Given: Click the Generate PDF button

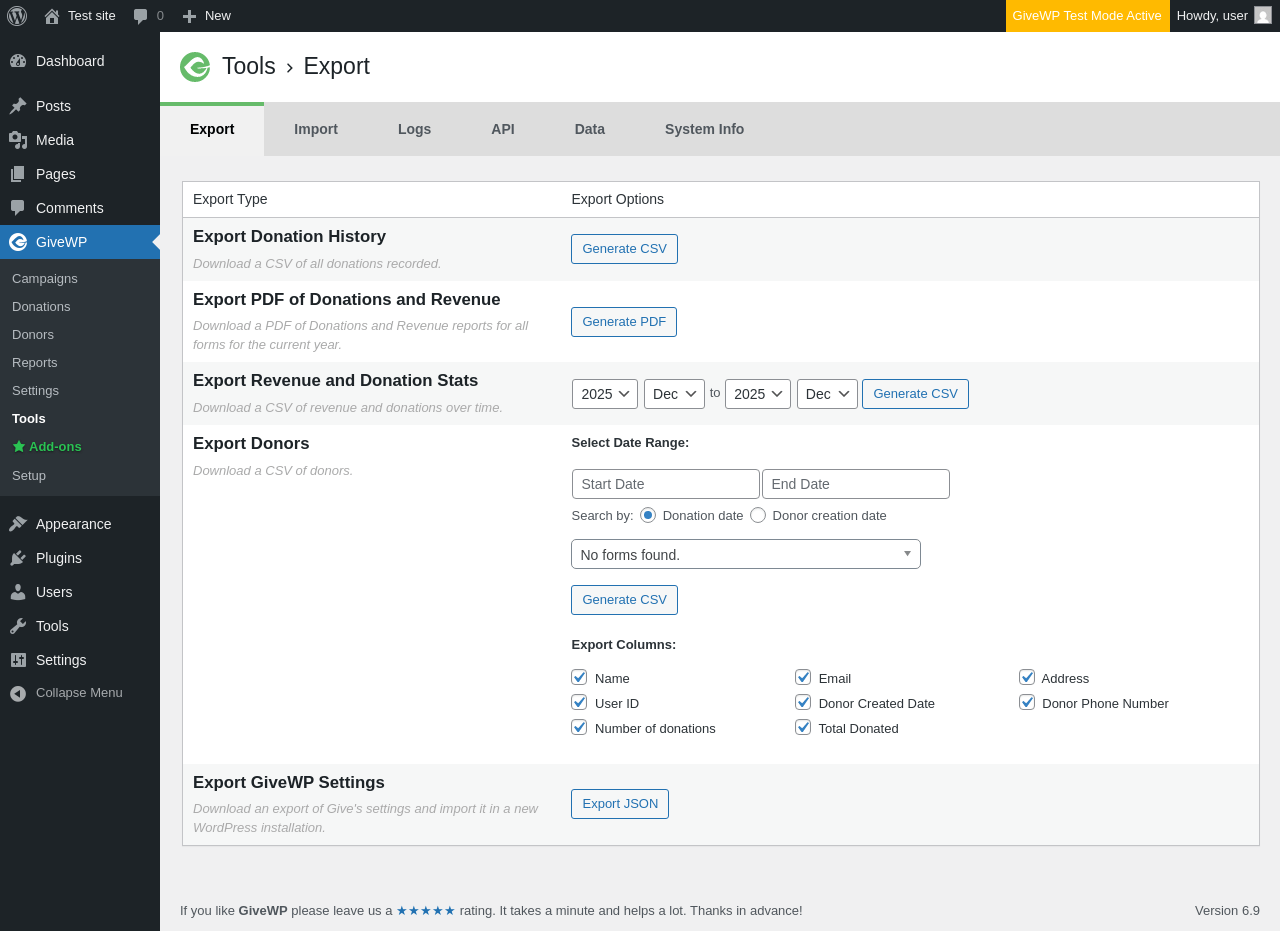Looking at the screenshot, I should [624, 322].
